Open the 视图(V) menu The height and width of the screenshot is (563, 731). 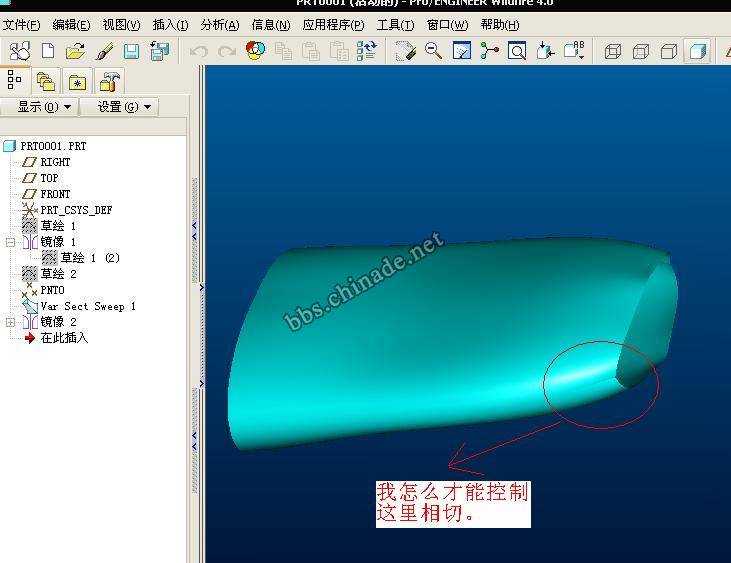pos(121,25)
